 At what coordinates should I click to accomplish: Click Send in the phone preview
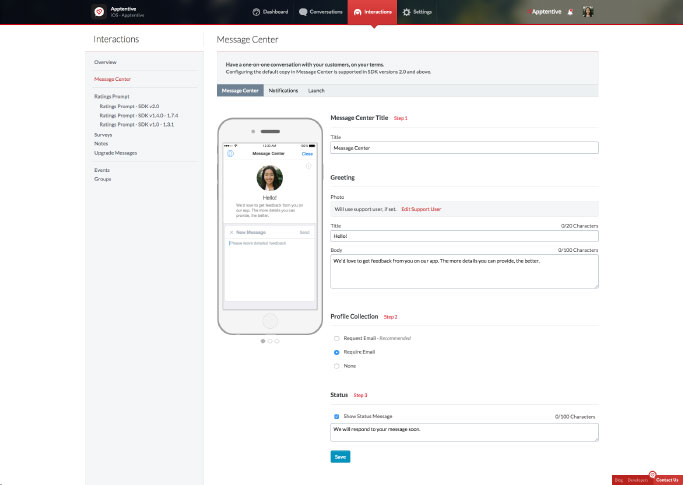click(x=304, y=233)
